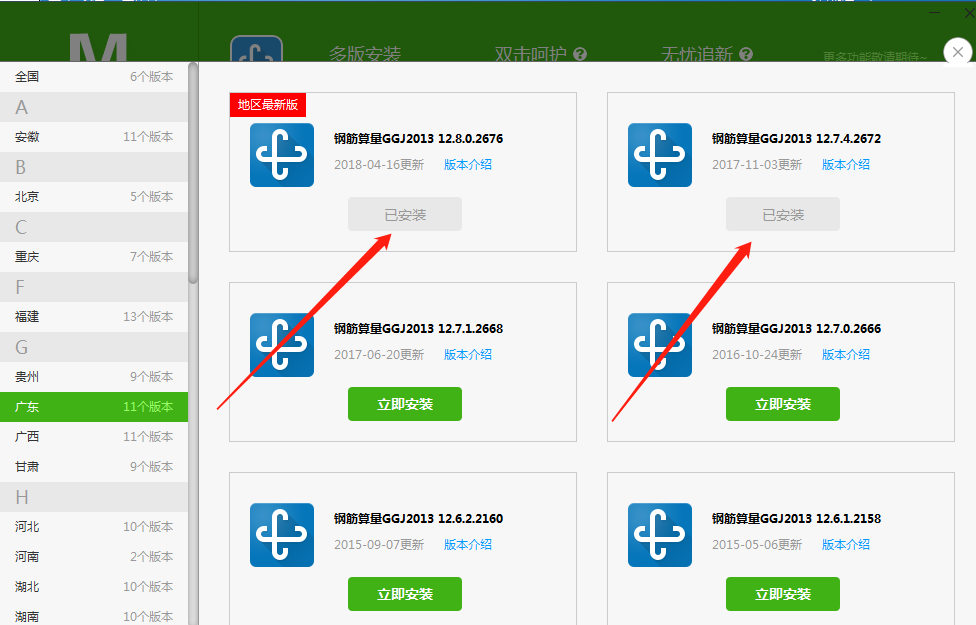Install version 12.7.1.2668 with 立即安装
976x625 pixels.
tap(405, 404)
